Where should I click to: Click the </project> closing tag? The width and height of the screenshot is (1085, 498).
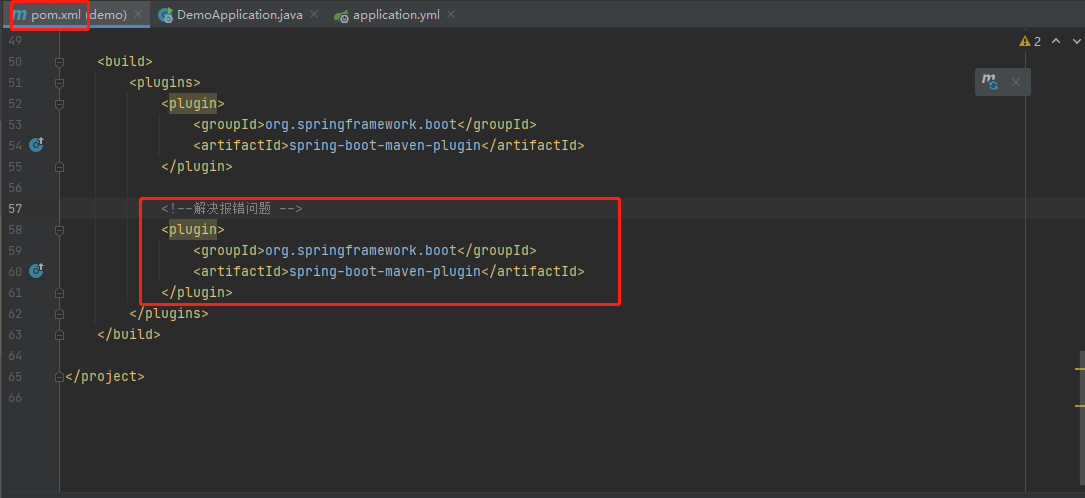[x=104, y=377]
